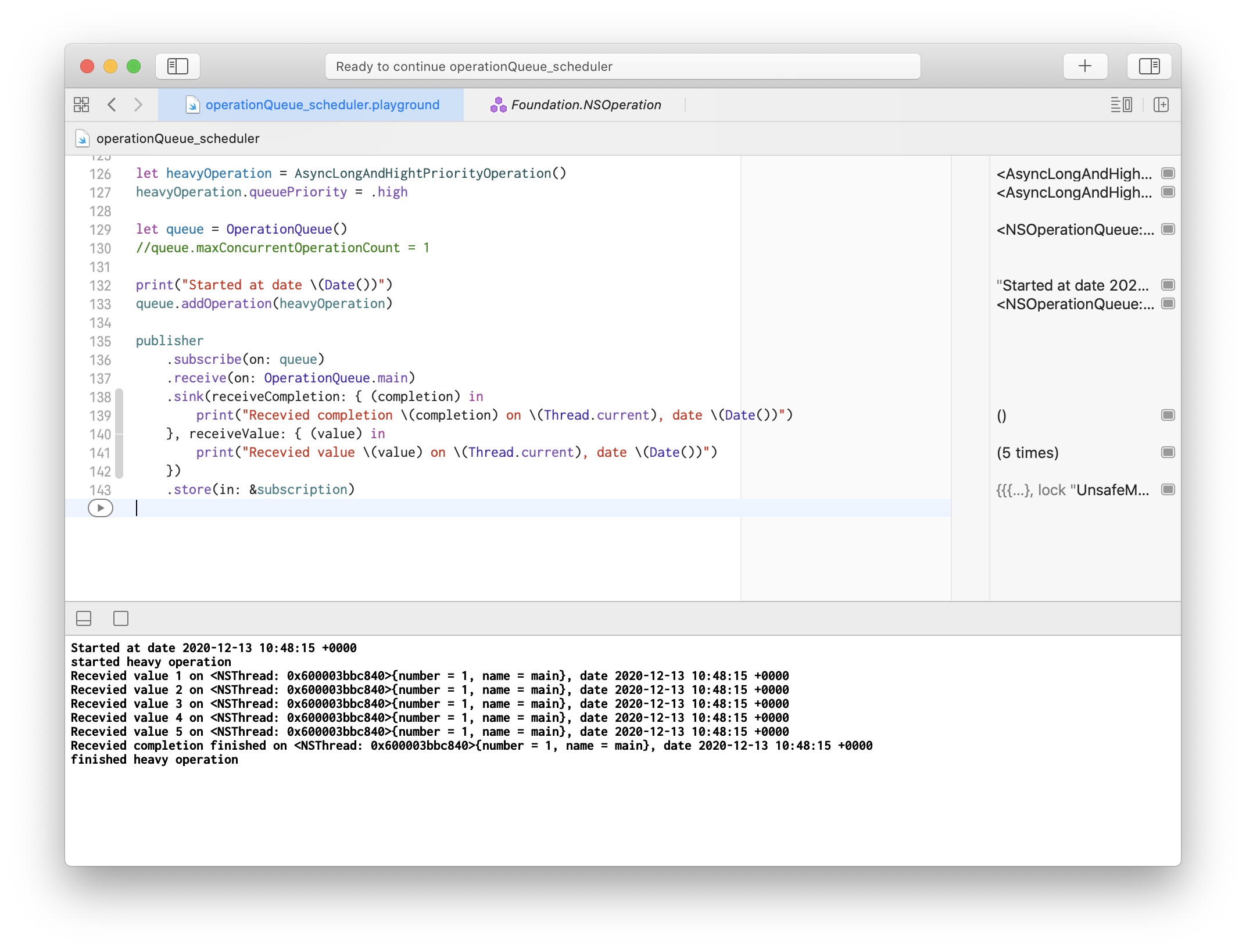Click the "(5 times)" result text
Viewport: 1246px width, 952px height.
[1027, 453]
